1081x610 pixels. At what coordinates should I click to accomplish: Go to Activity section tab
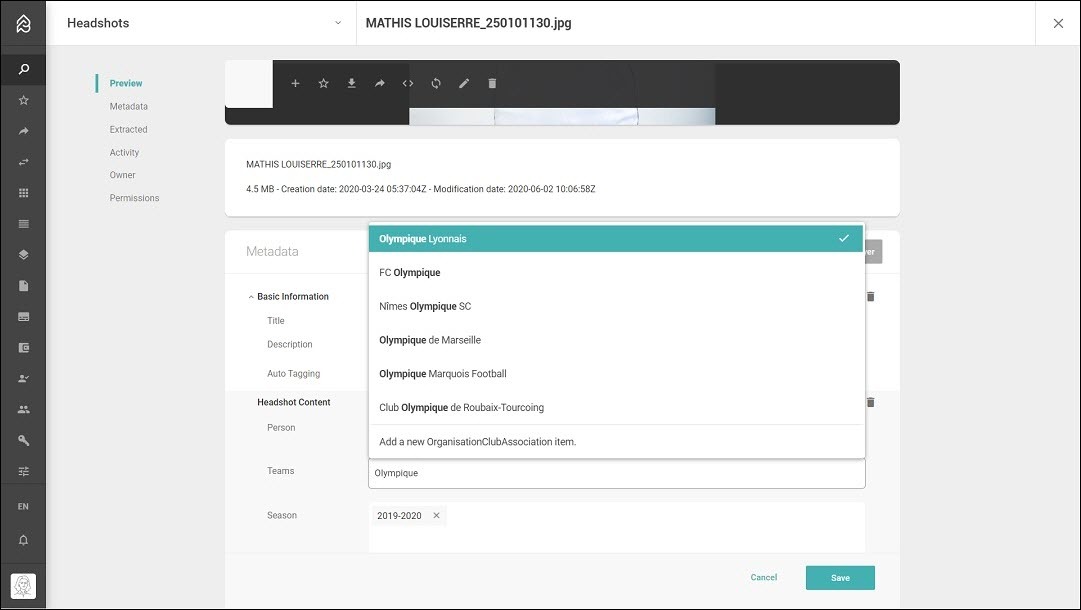[124, 152]
